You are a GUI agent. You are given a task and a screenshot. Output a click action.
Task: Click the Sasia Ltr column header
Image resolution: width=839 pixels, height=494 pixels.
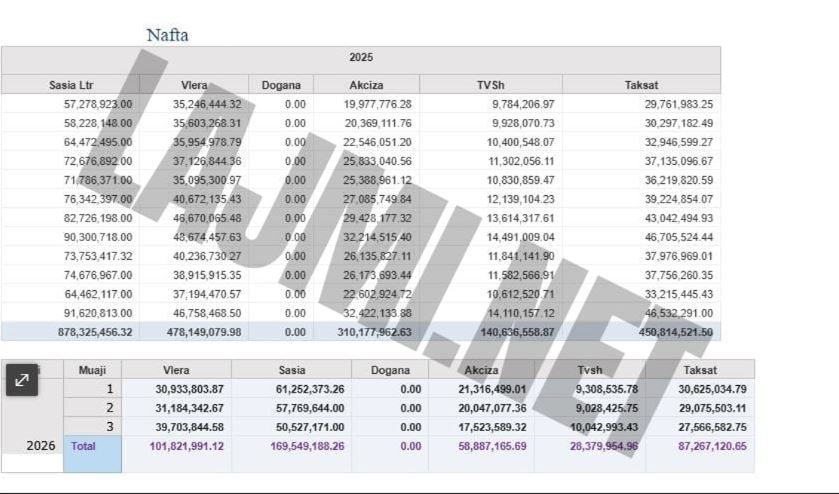click(x=70, y=85)
